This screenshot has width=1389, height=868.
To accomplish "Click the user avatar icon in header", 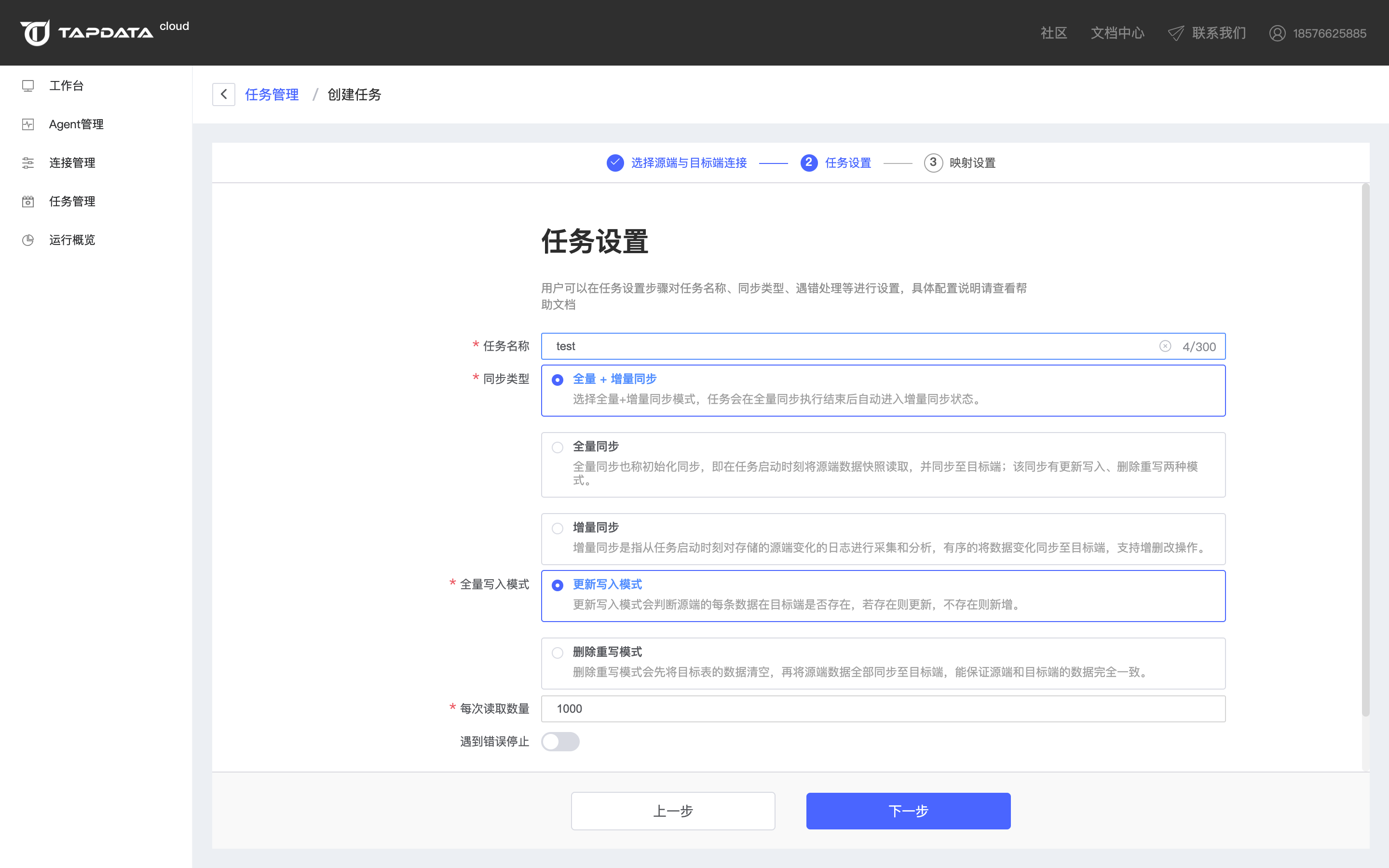I will 1277,33.
